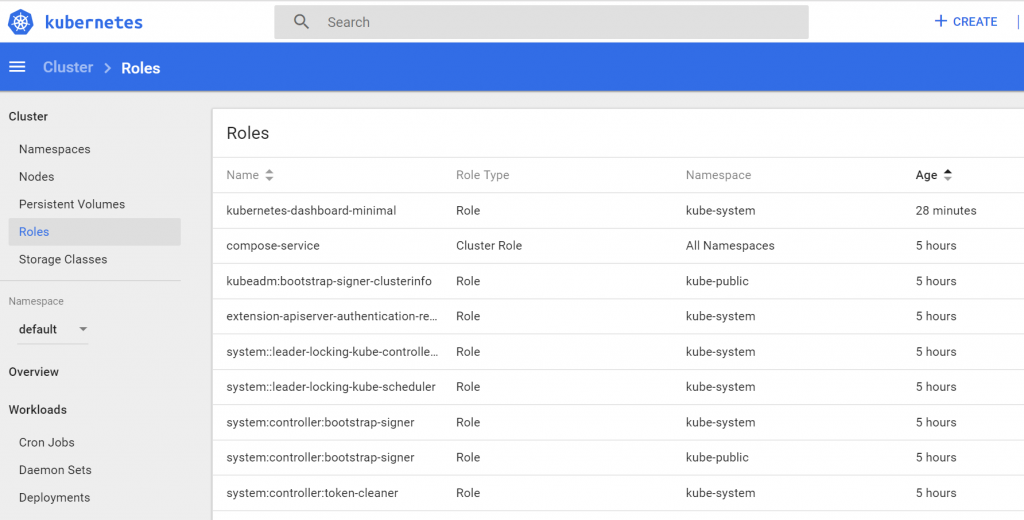Toggle Age column sort arrow
Viewport: 1024px width, 520px height.
click(948, 175)
